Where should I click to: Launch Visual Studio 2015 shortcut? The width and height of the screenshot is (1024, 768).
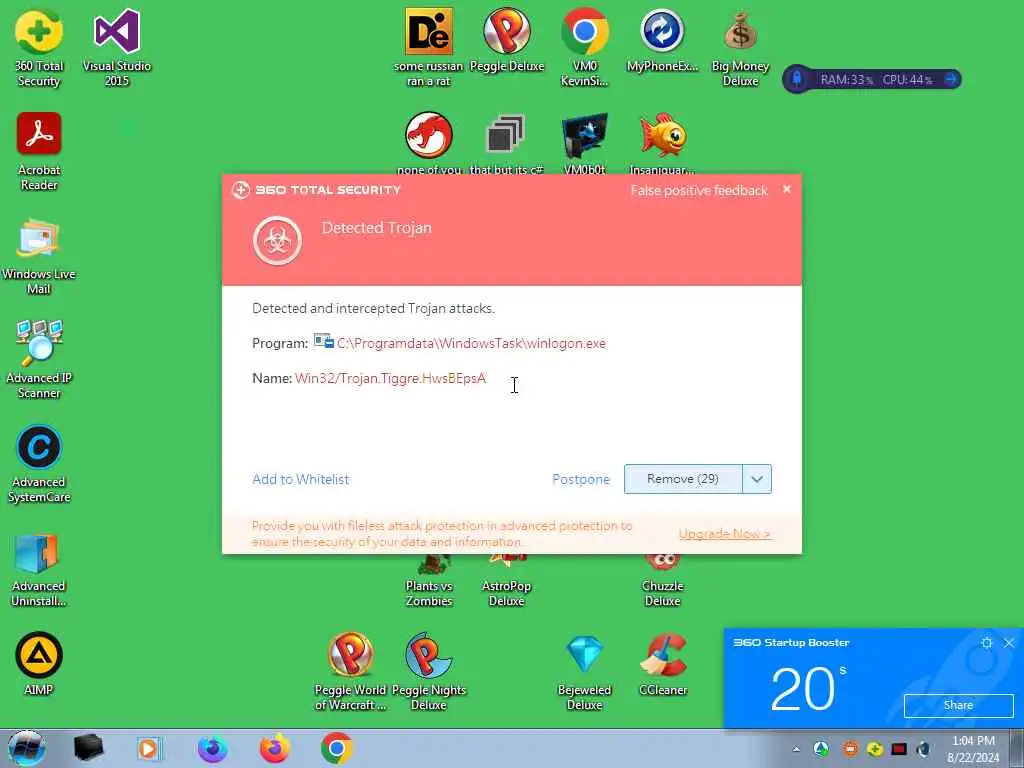tap(117, 47)
